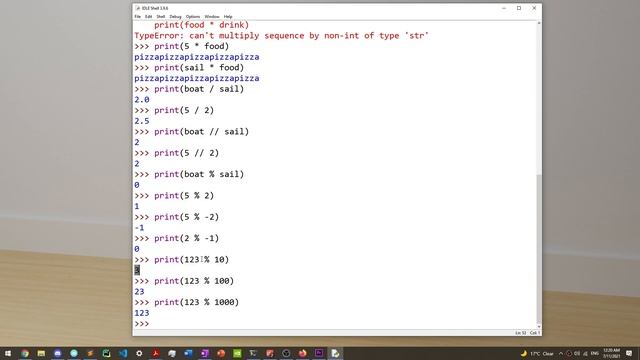Click the print(sail * food) line
The image size is (640, 360).
point(189,68)
